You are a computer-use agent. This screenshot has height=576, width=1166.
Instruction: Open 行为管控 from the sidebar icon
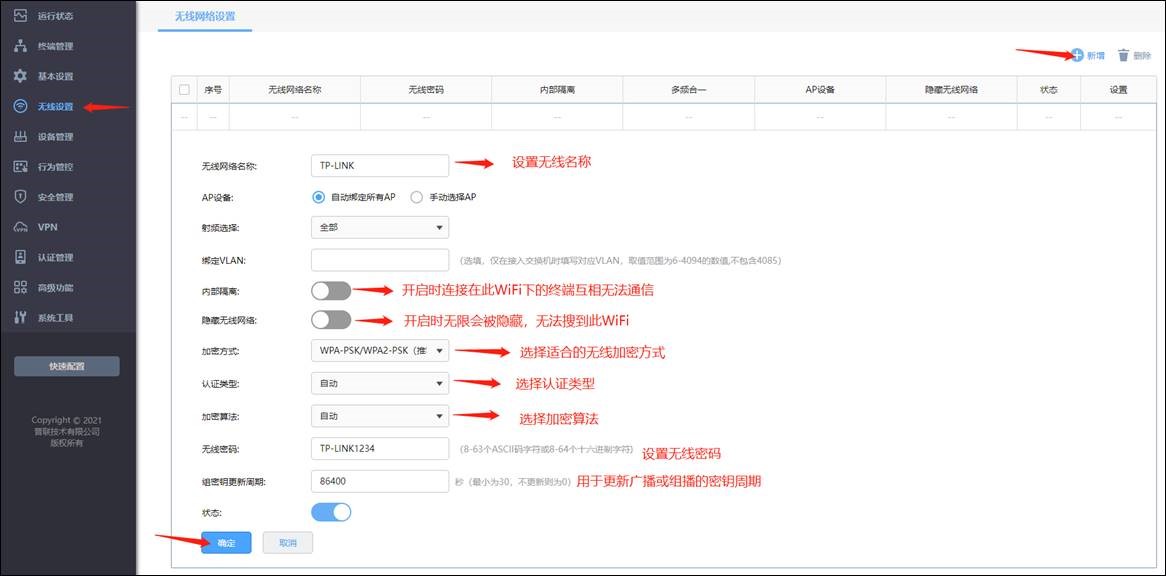[20, 167]
